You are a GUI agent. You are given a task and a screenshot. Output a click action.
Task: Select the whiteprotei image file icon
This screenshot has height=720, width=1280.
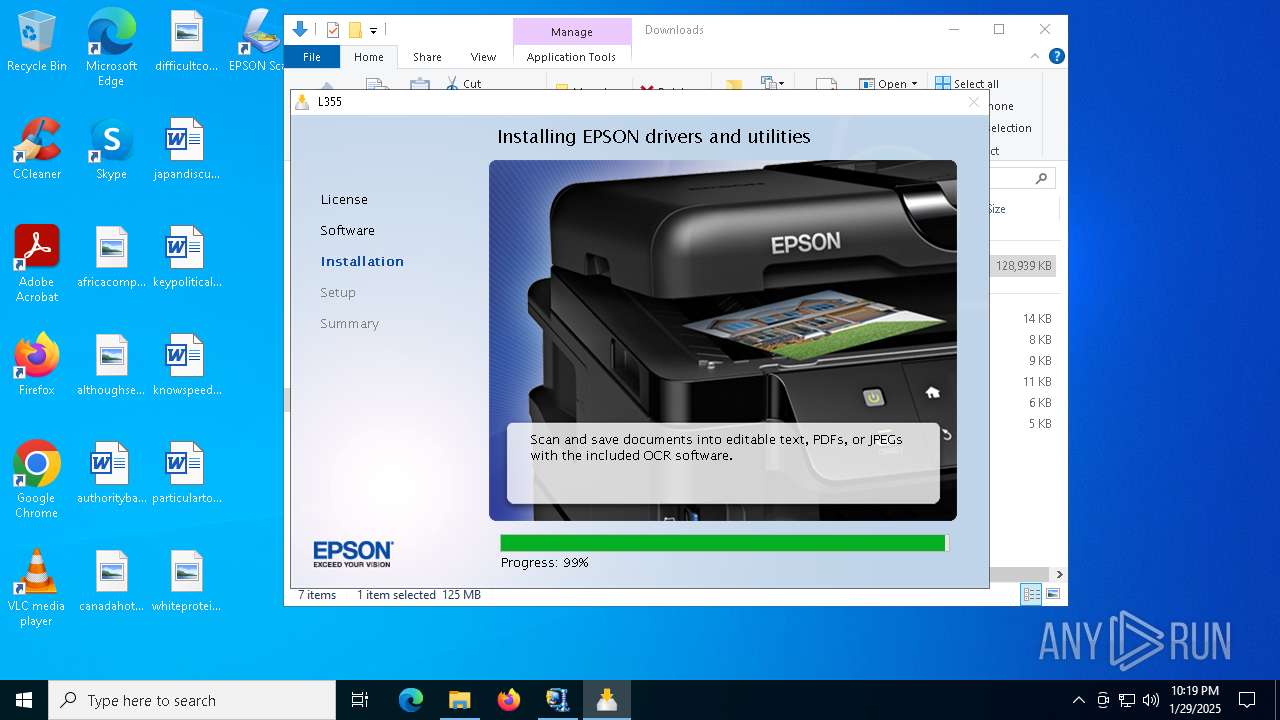[x=186, y=581]
